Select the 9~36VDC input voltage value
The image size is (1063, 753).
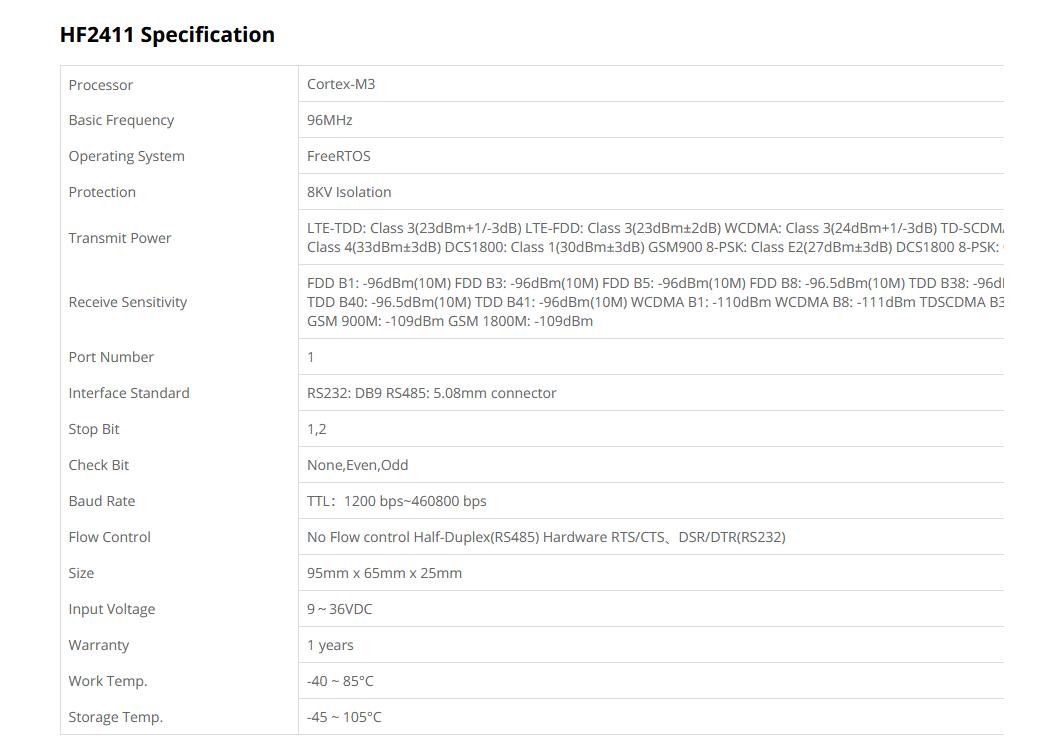click(340, 609)
